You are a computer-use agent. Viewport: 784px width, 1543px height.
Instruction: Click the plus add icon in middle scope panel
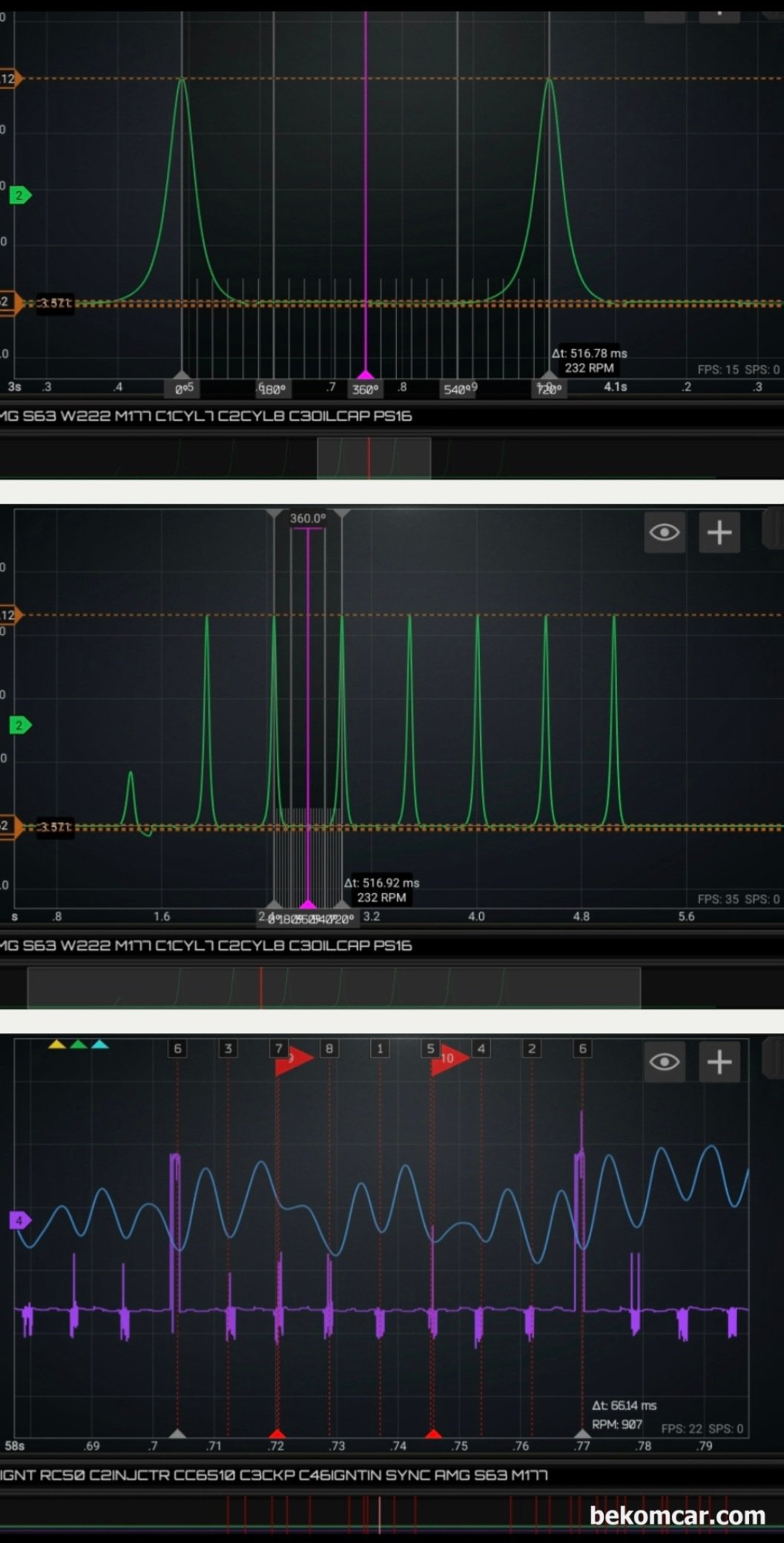pos(719,532)
